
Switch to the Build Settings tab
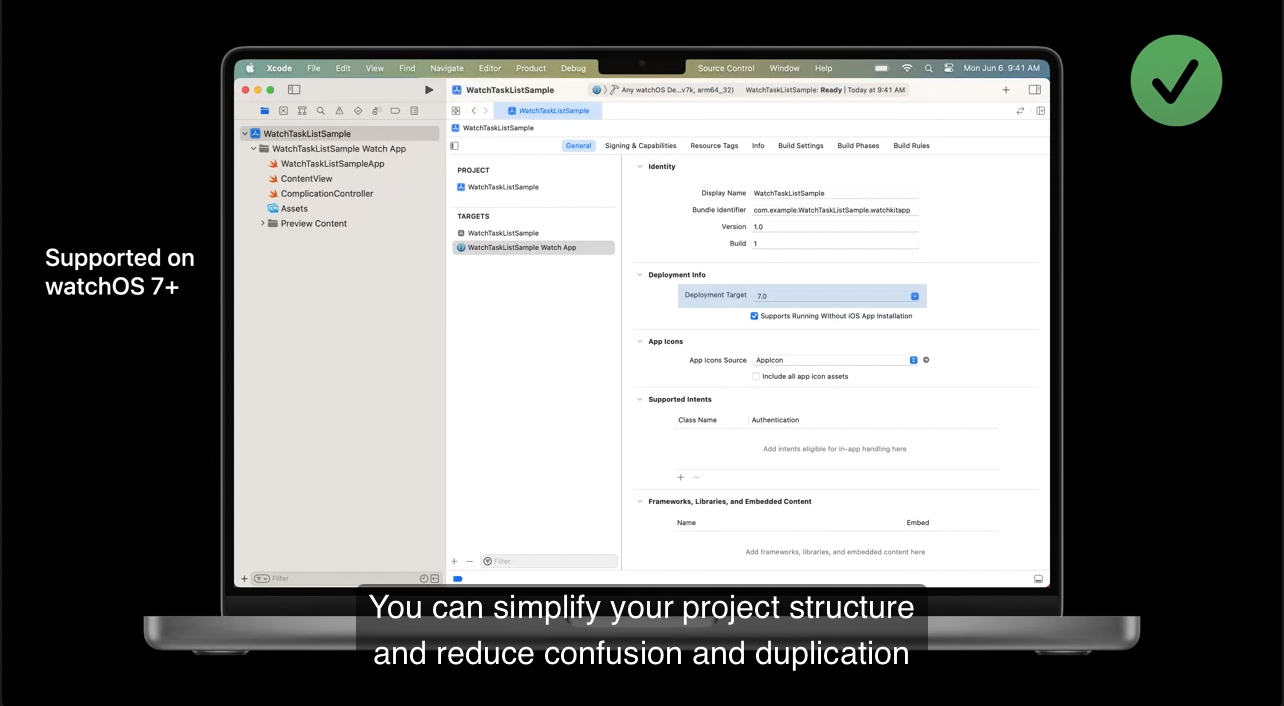pyautogui.click(x=801, y=146)
